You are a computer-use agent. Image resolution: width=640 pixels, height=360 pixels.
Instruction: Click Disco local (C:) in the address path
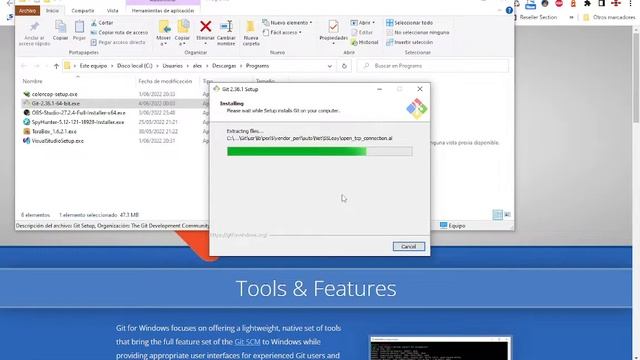135,66
